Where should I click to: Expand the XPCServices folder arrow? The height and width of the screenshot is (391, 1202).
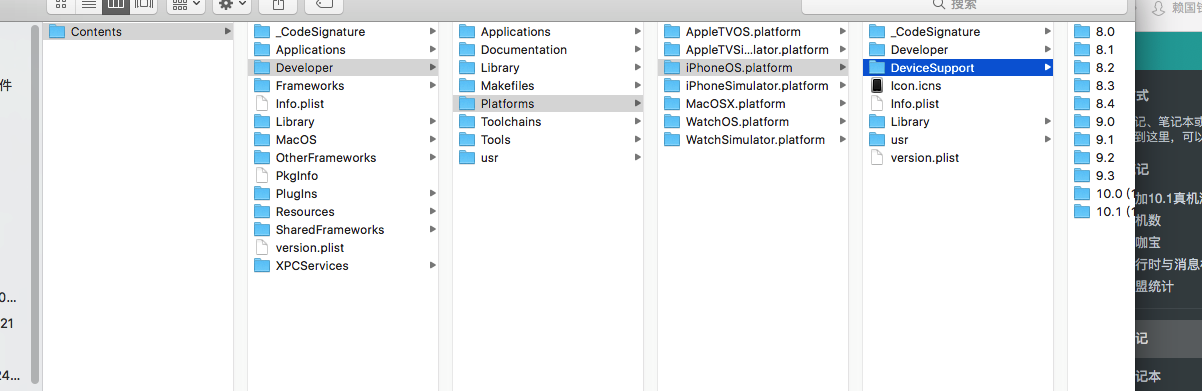click(433, 266)
